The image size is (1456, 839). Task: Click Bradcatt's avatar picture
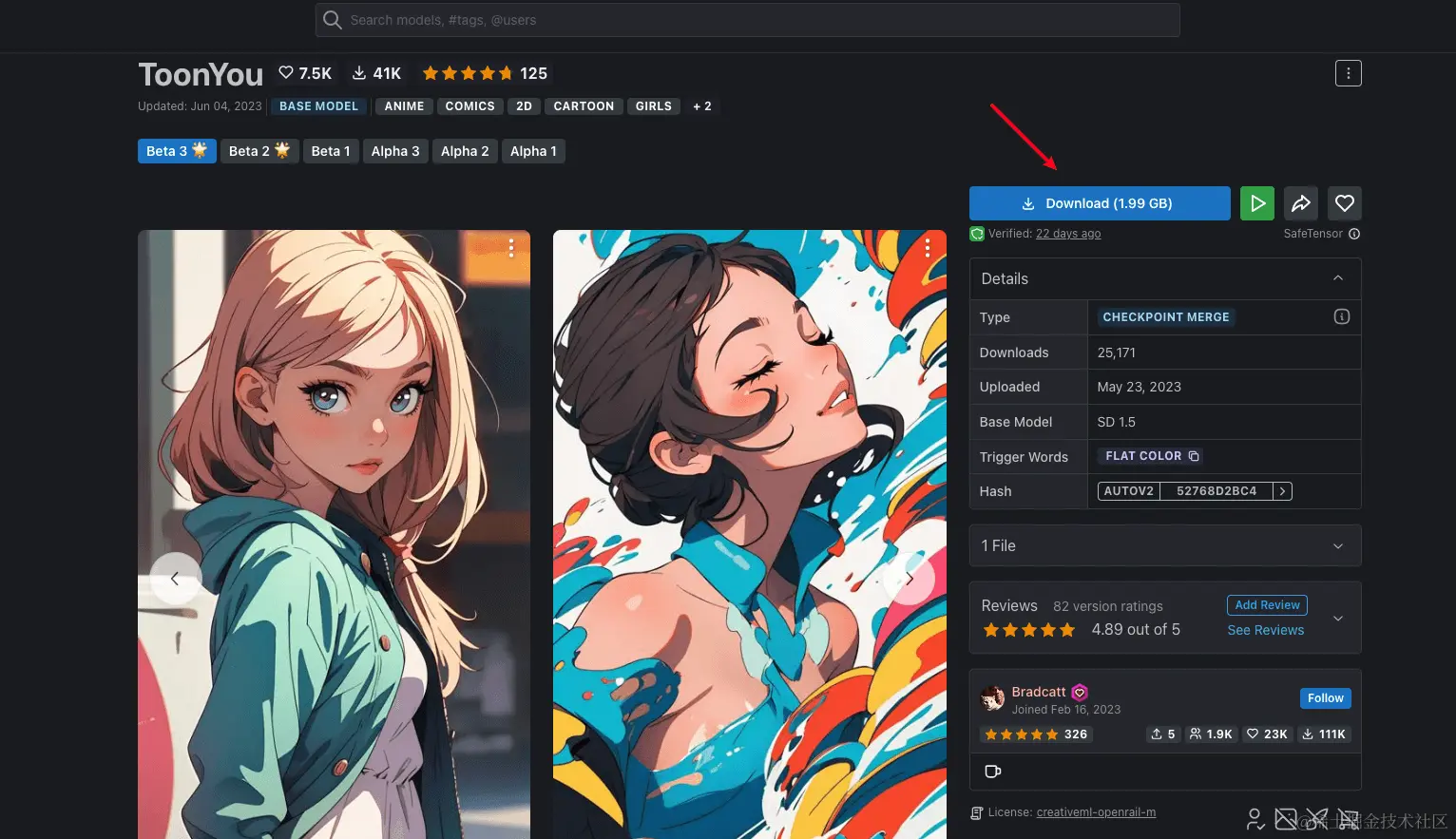coord(992,698)
